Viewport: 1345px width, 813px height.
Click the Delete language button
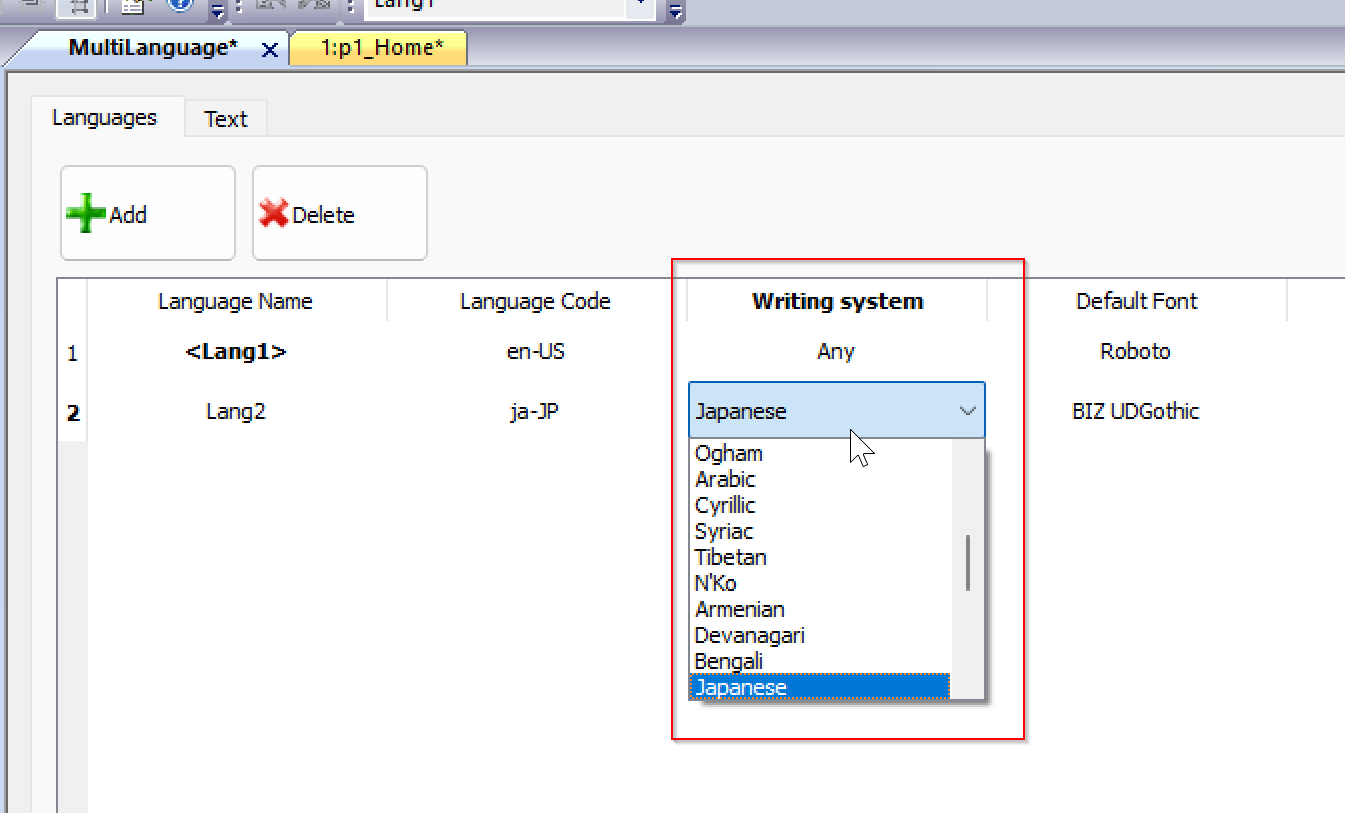[340, 213]
